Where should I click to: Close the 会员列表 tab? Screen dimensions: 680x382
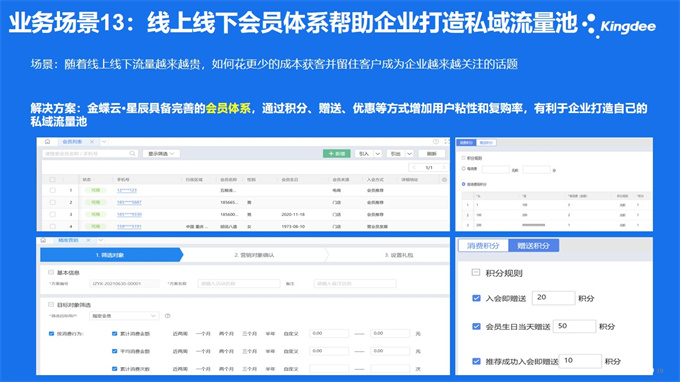click(x=92, y=142)
